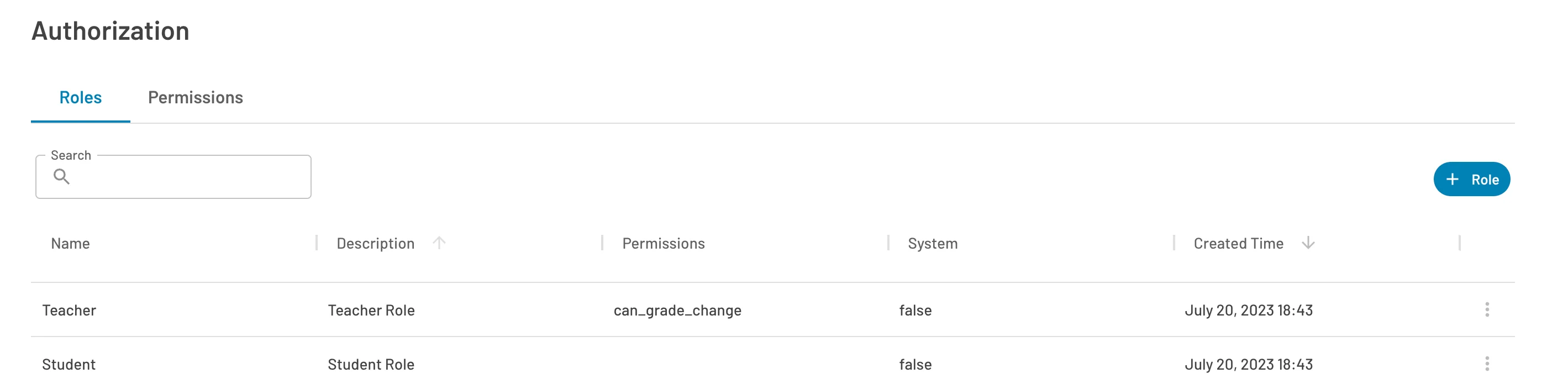Viewport: 1568px width, 389px height.
Task: Click inside the Search input field
Action: pyautogui.click(x=173, y=177)
